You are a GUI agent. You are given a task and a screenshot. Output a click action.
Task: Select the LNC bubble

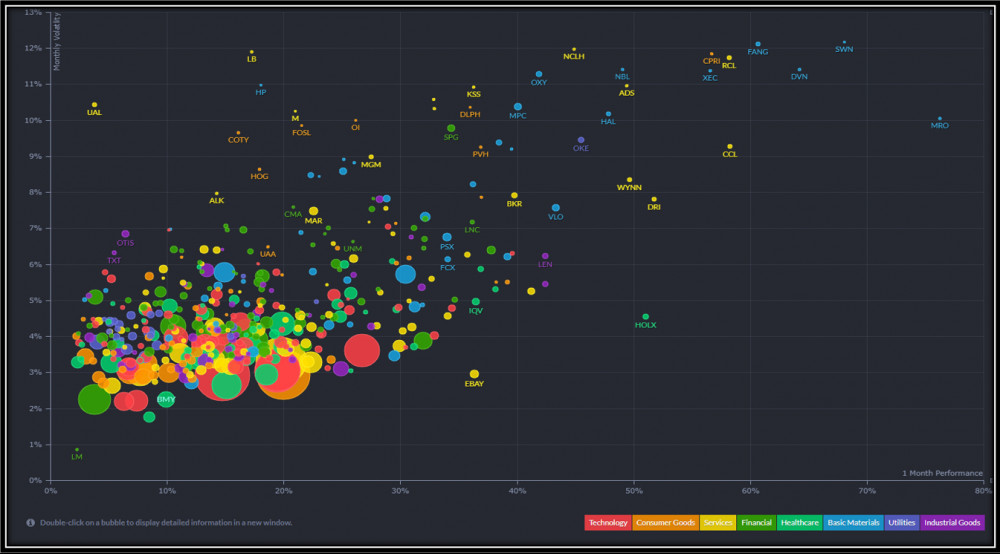[x=472, y=222]
